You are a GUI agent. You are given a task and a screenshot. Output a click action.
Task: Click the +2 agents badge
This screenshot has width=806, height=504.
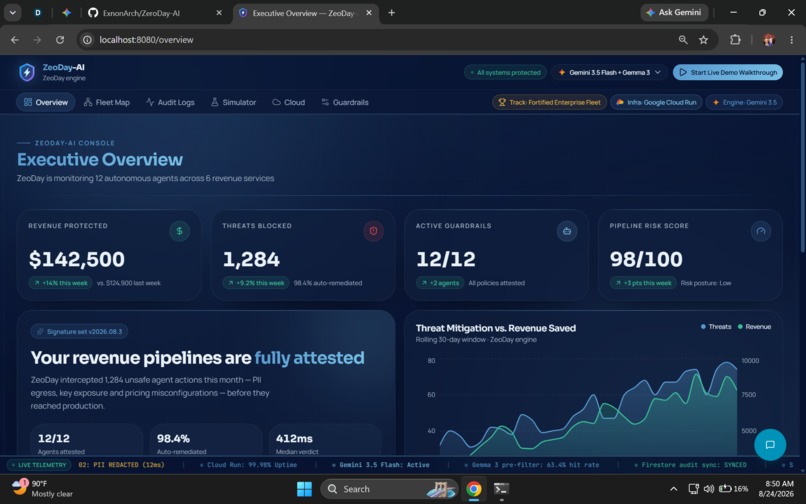pos(440,283)
